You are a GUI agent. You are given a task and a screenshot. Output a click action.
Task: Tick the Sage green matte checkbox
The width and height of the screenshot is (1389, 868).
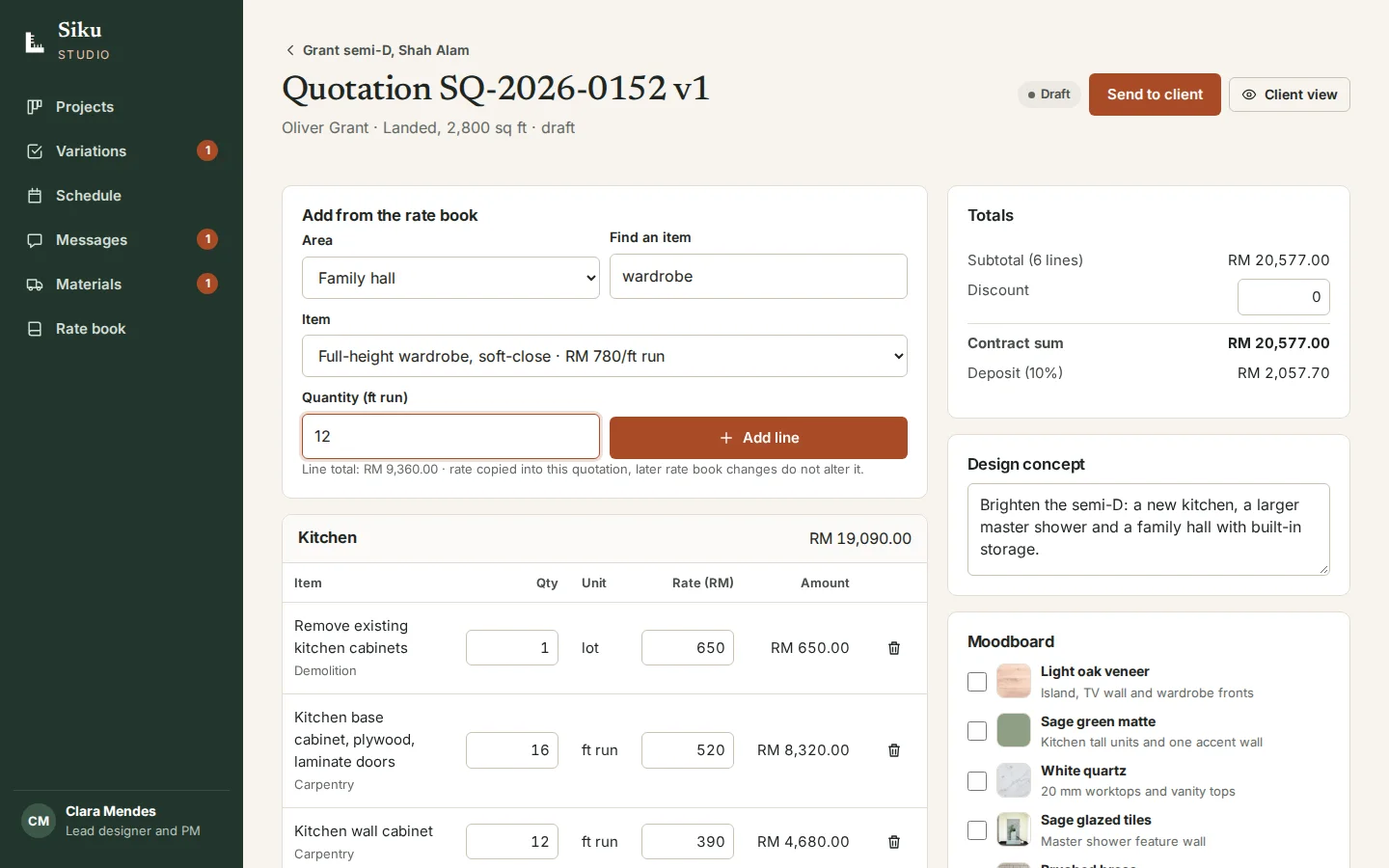tap(977, 731)
